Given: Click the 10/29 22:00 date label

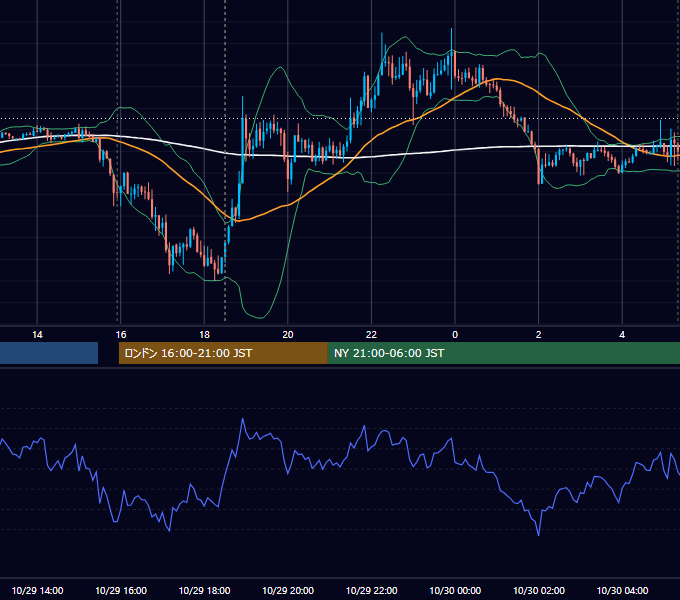Looking at the screenshot, I should click(x=371, y=590).
